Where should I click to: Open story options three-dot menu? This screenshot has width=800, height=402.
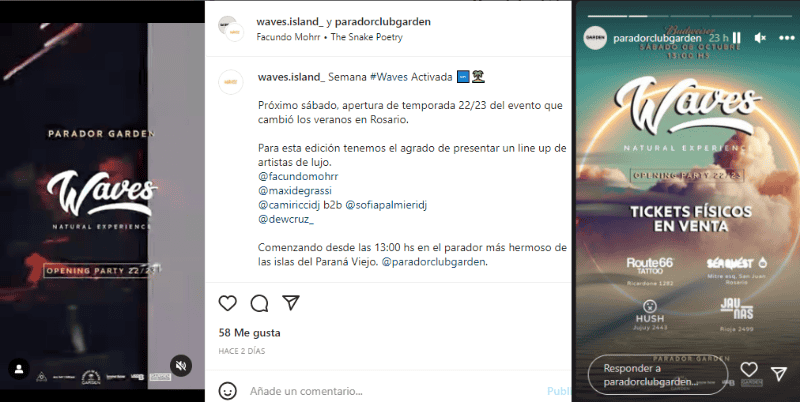click(x=786, y=38)
